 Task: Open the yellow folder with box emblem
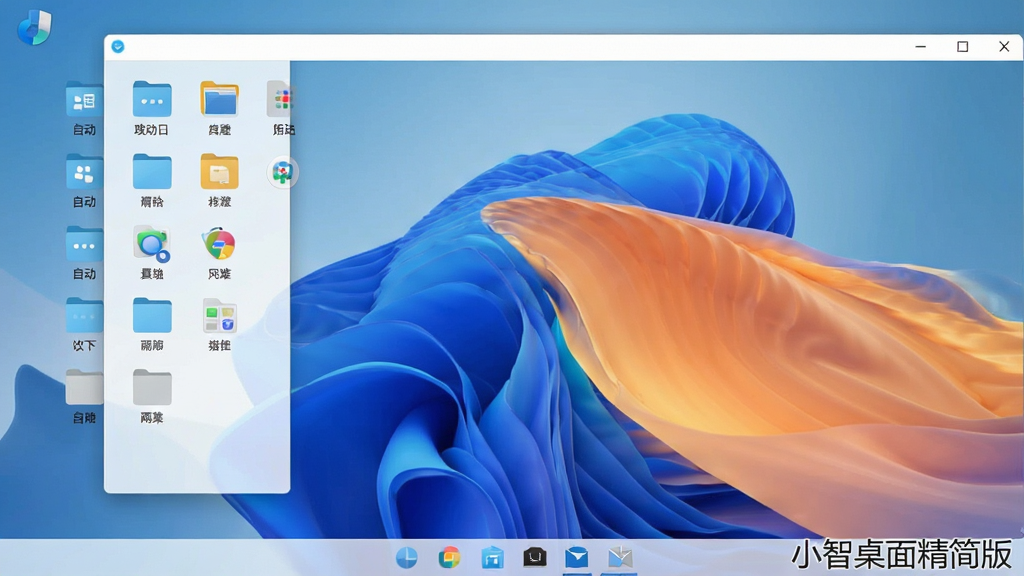coord(219,171)
